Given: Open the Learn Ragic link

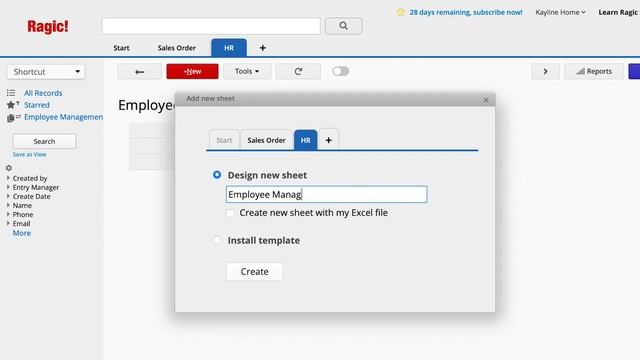Looking at the screenshot, I should point(618,12).
